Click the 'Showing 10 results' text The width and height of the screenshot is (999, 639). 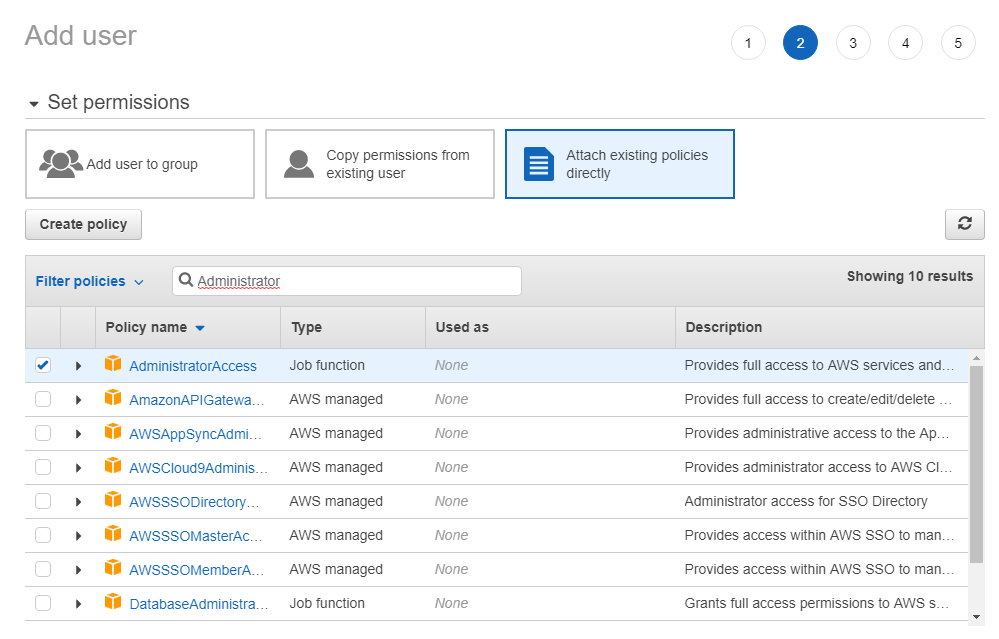tap(910, 276)
